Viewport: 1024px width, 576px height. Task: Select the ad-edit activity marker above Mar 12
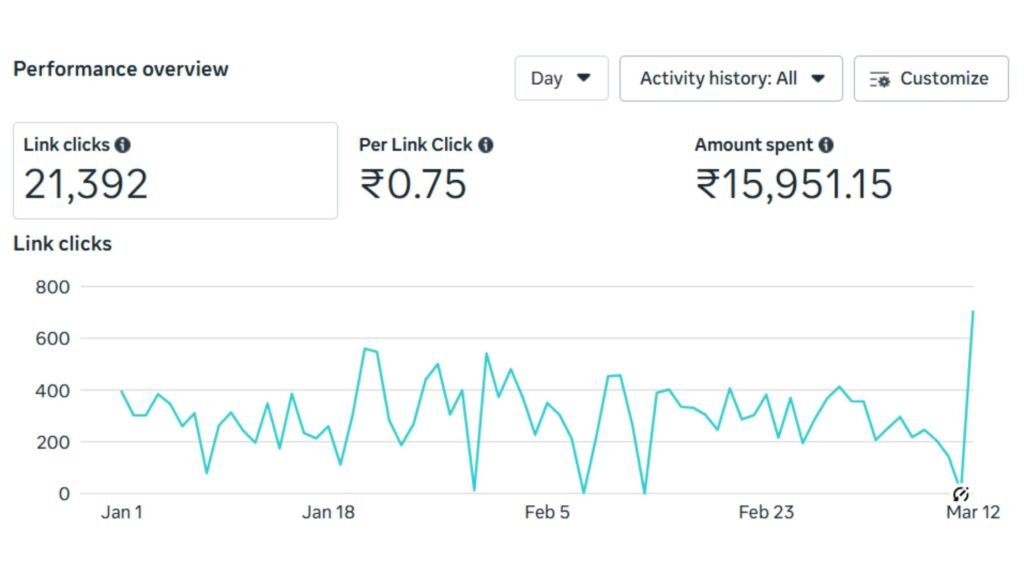(x=962, y=494)
